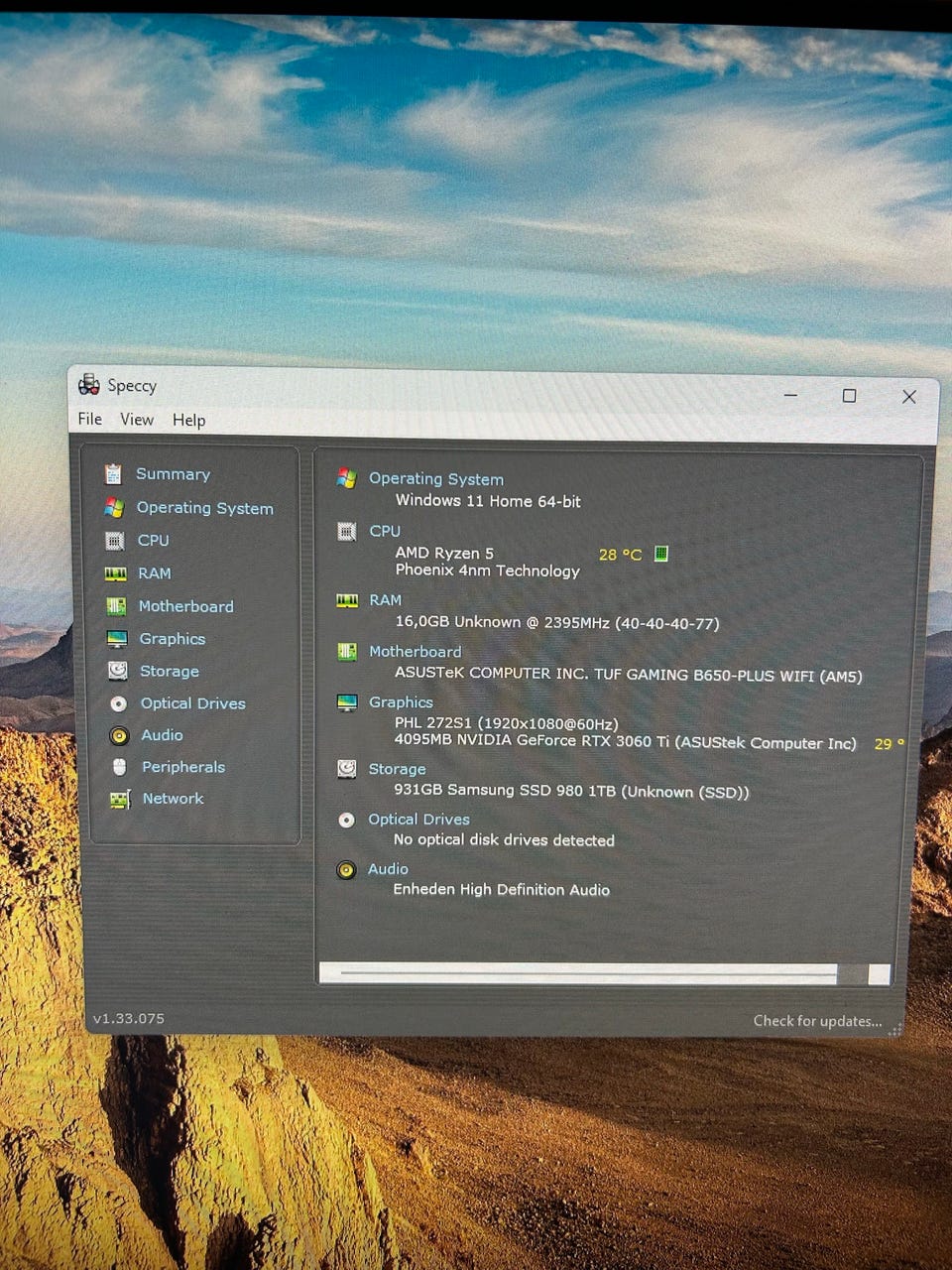952x1270 pixels.
Task: Click the CPU temperature '28 °C' value
Action: point(620,555)
